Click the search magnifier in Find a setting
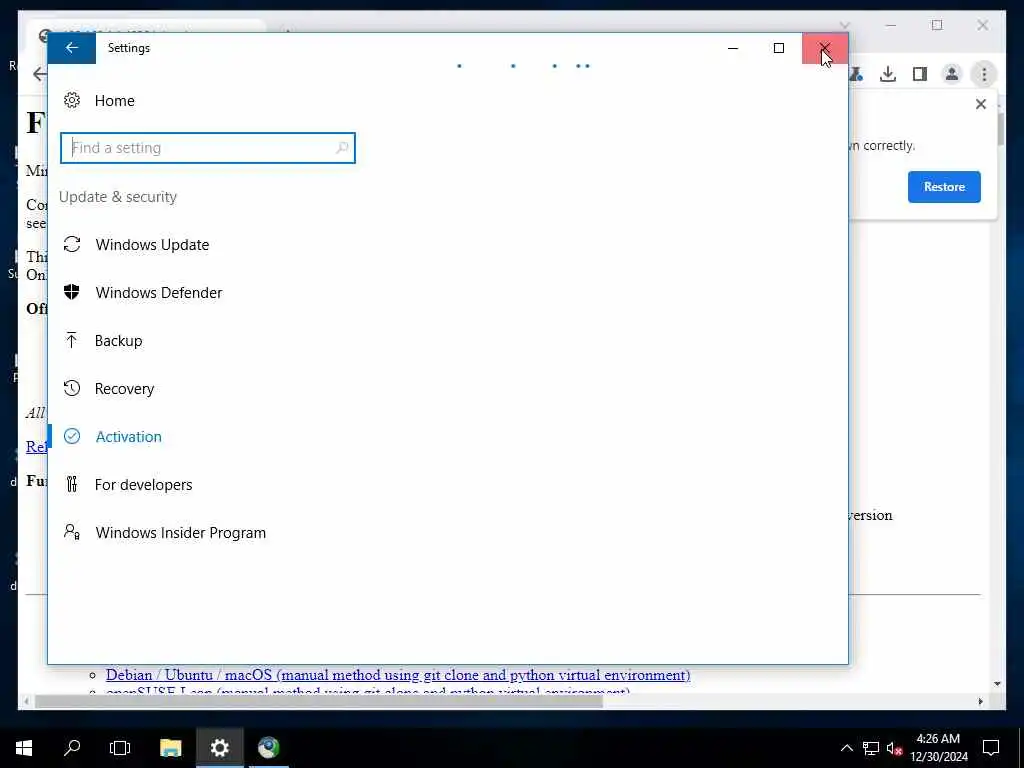The height and width of the screenshot is (768, 1024). point(342,148)
